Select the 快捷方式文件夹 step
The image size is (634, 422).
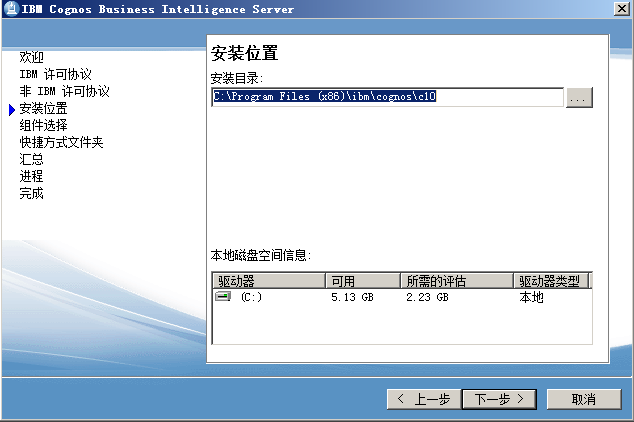tap(61, 142)
